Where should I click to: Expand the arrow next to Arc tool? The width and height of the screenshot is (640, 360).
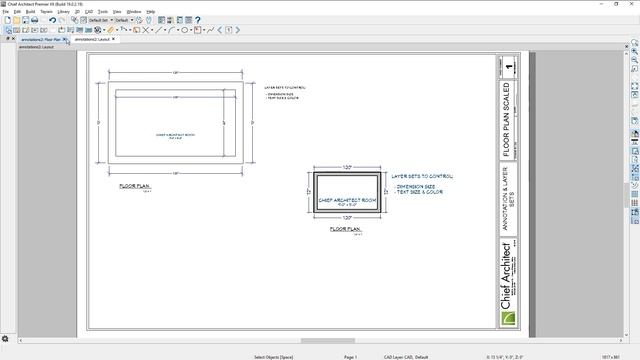coord(178,30)
